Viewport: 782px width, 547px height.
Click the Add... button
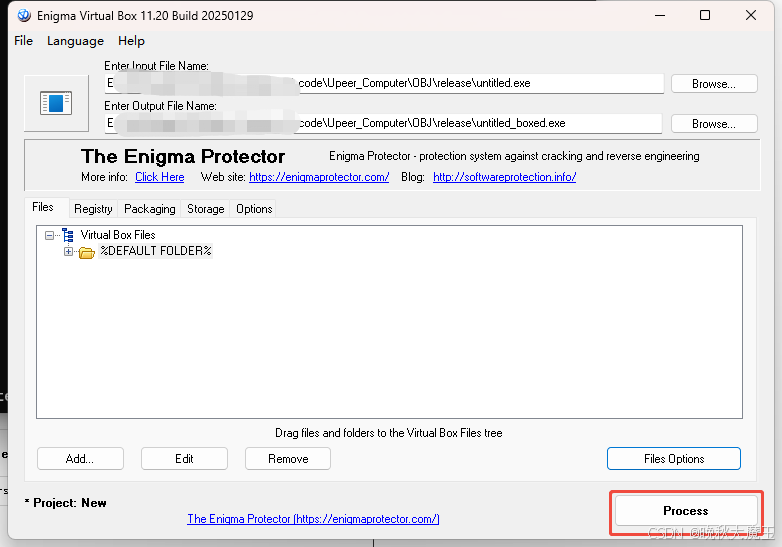coord(80,459)
